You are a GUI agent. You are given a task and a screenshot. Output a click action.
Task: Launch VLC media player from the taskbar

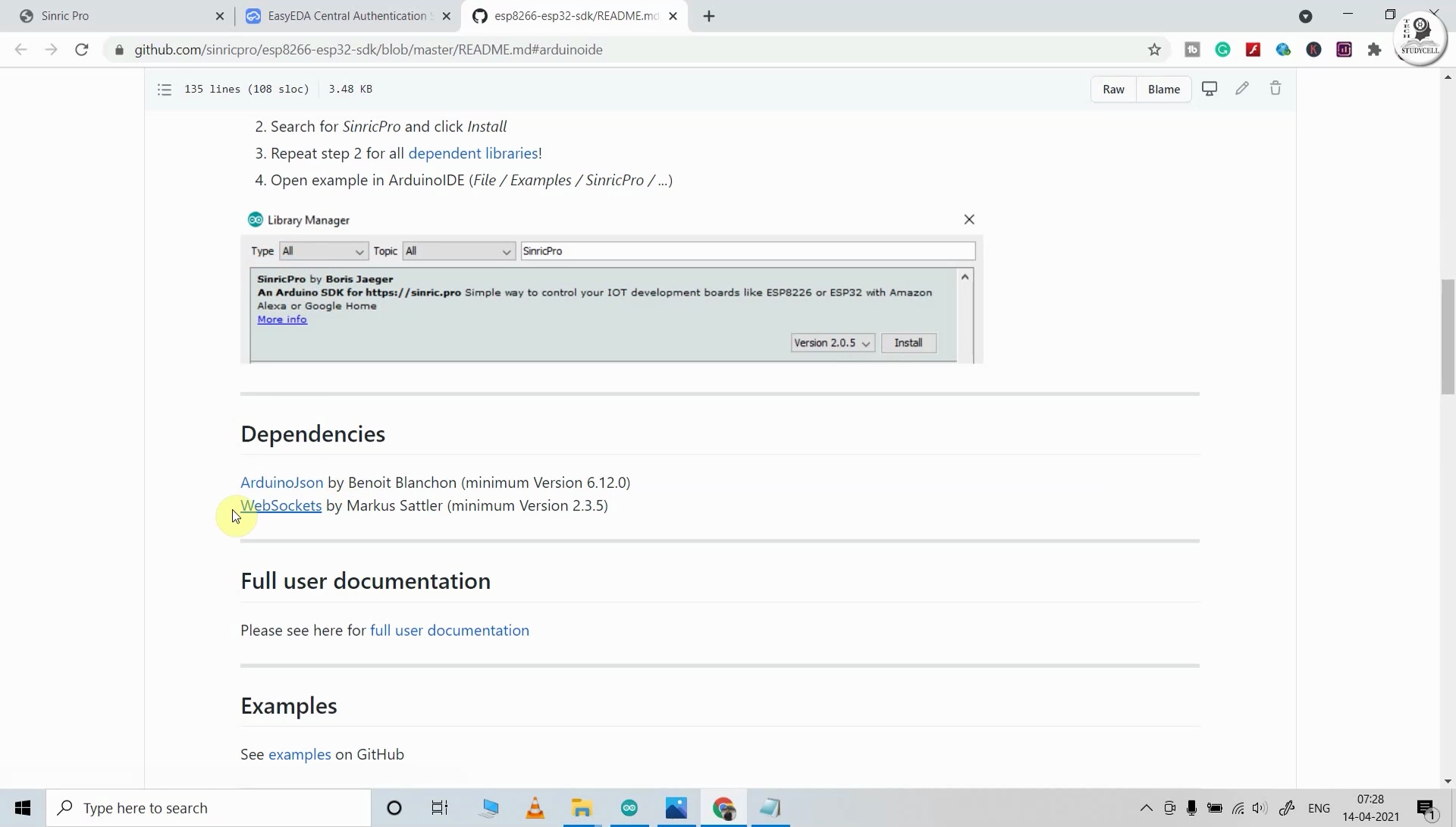535,808
